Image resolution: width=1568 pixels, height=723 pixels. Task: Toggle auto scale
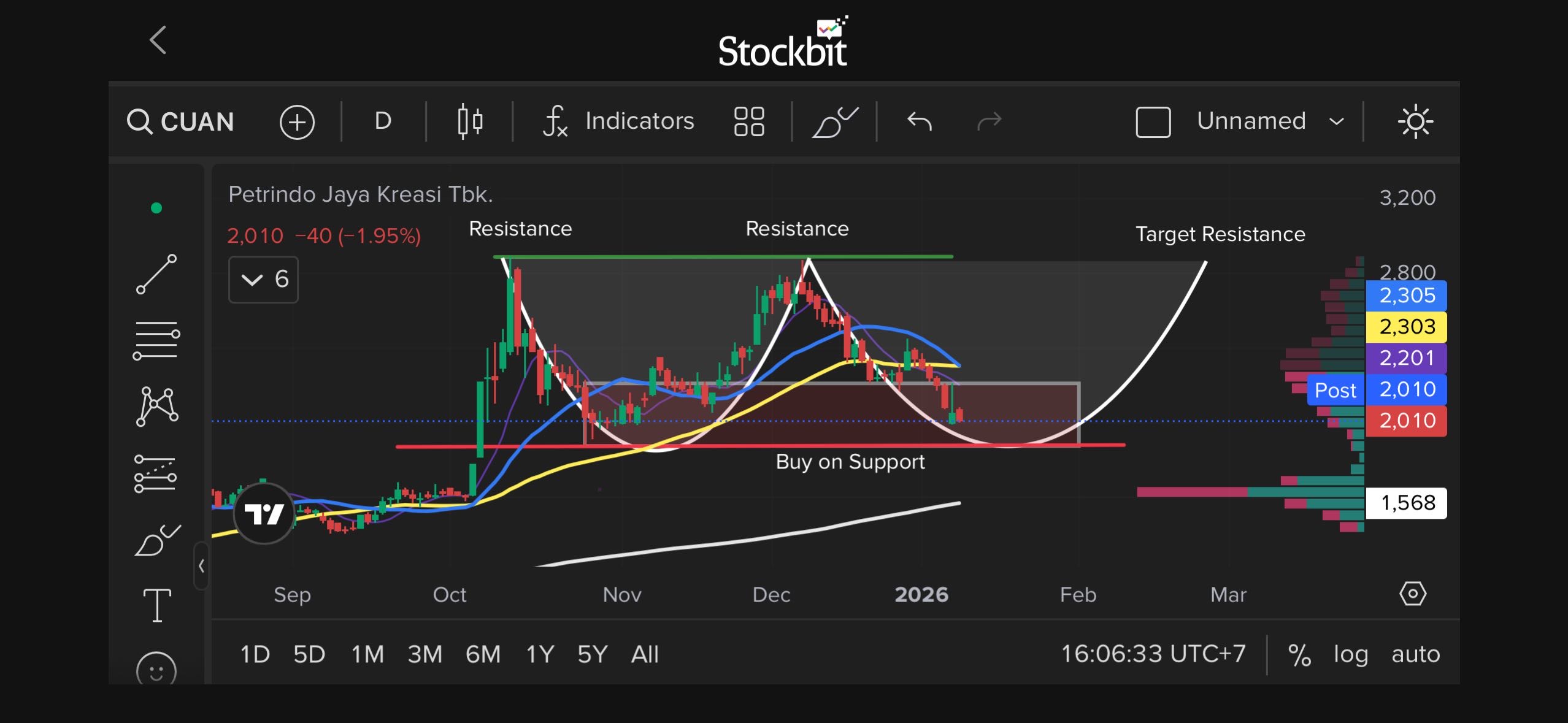coord(1415,654)
